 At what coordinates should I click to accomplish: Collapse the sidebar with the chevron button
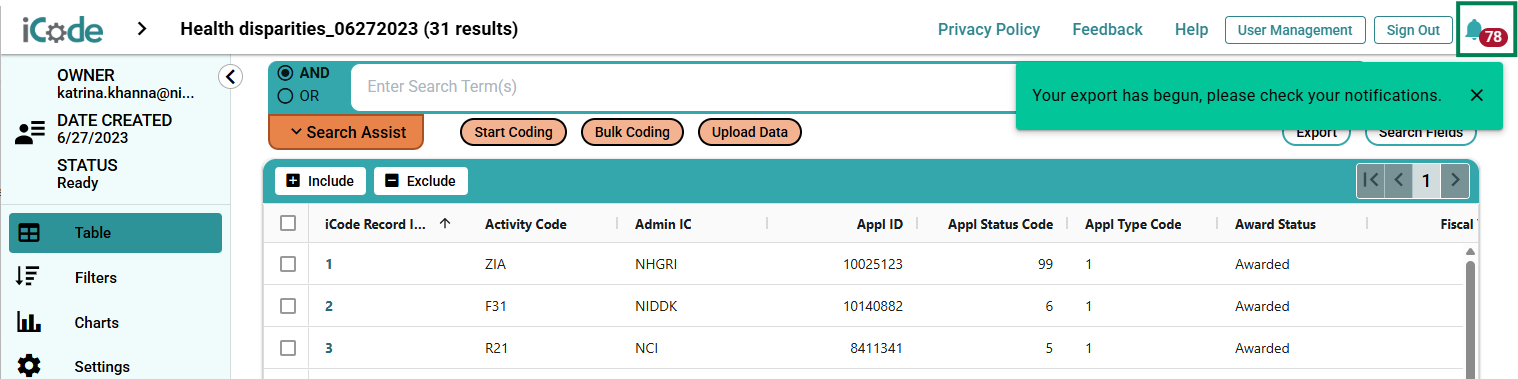click(x=231, y=76)
